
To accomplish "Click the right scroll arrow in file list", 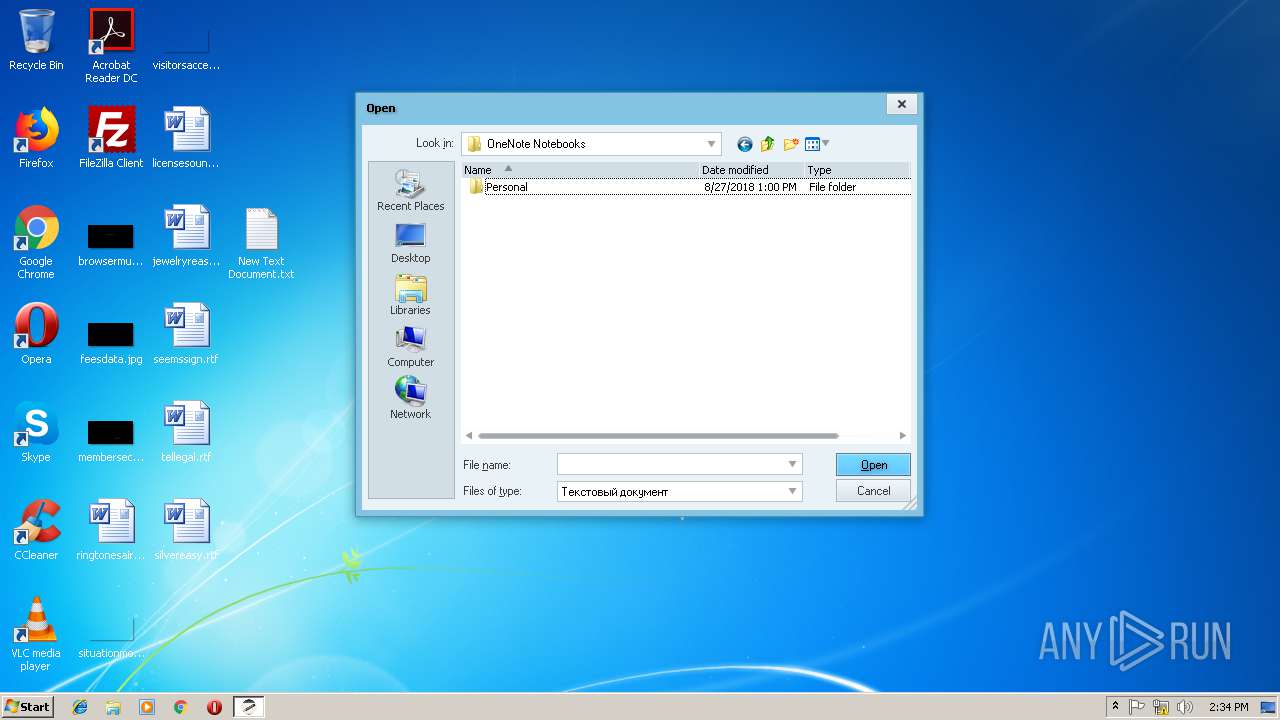I will coord(902,436).
